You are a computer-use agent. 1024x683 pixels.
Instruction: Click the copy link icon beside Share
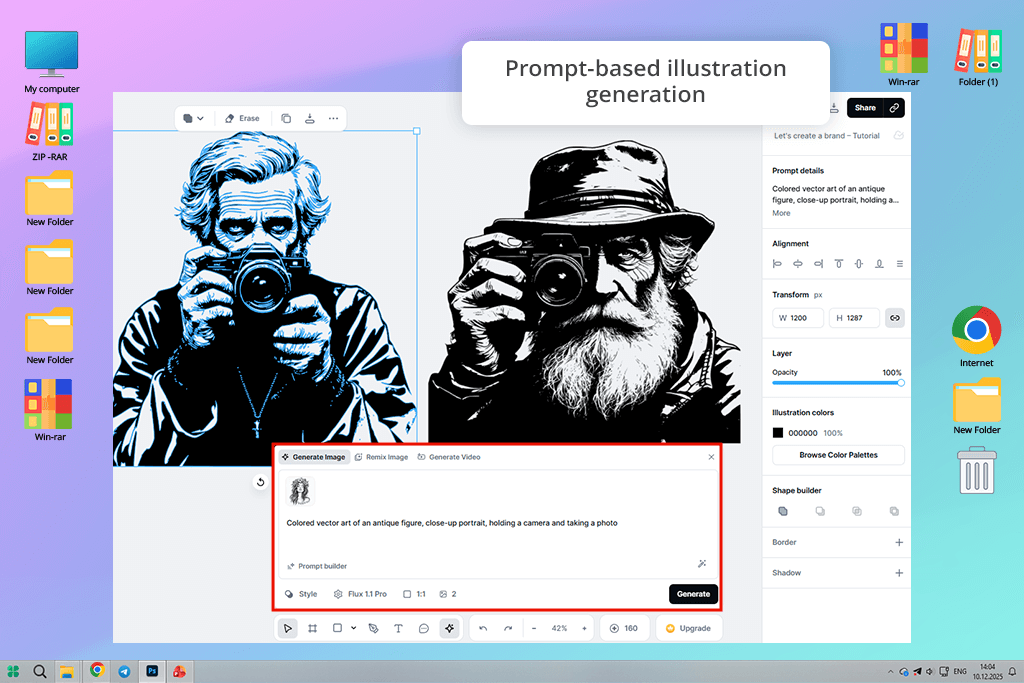pyautogui.click(x=894, y=108)
